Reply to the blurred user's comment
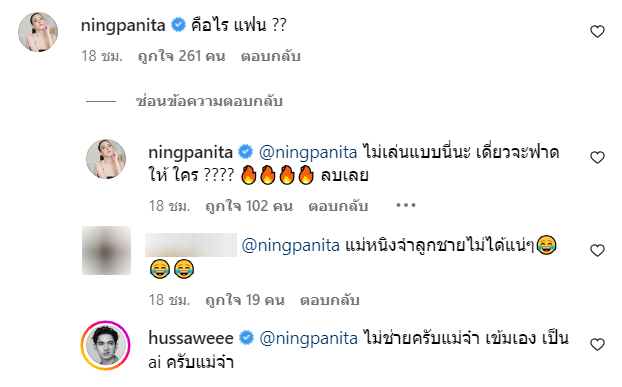Image resolution: width=622 pixels, height=387 pixels. click(x=330, y=300)
